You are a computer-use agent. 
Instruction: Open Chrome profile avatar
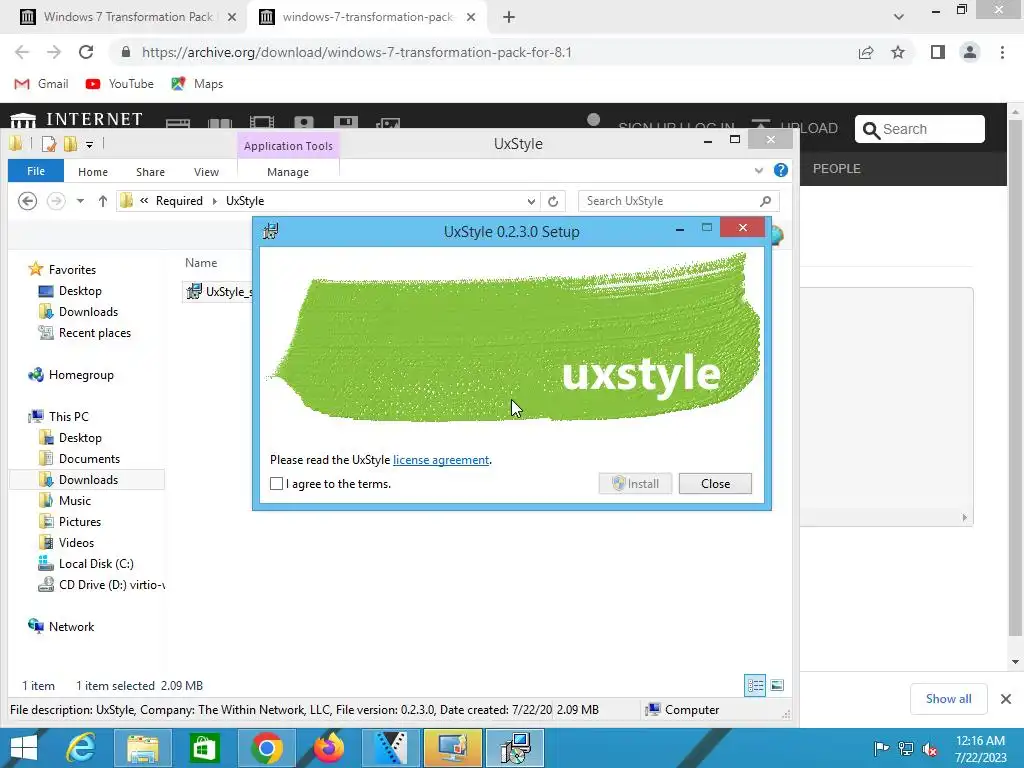point(970,52)
